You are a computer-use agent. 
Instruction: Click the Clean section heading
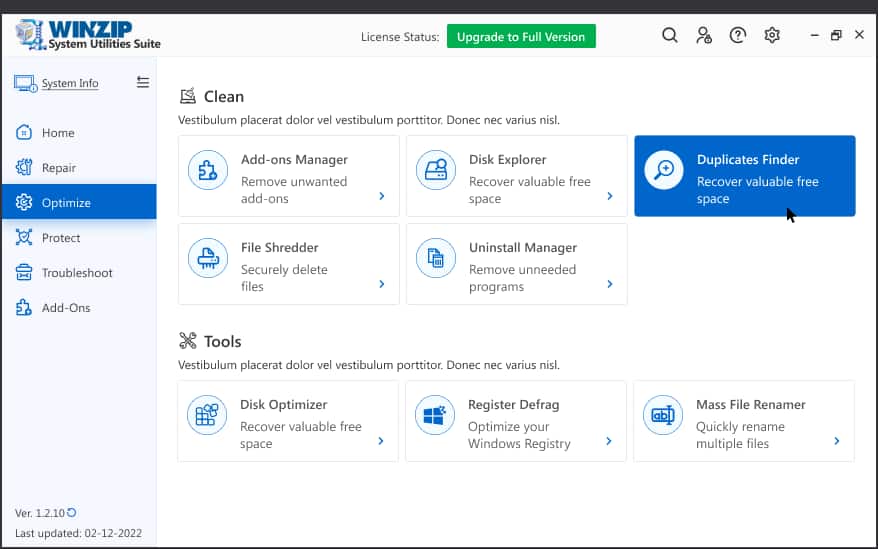223,96
